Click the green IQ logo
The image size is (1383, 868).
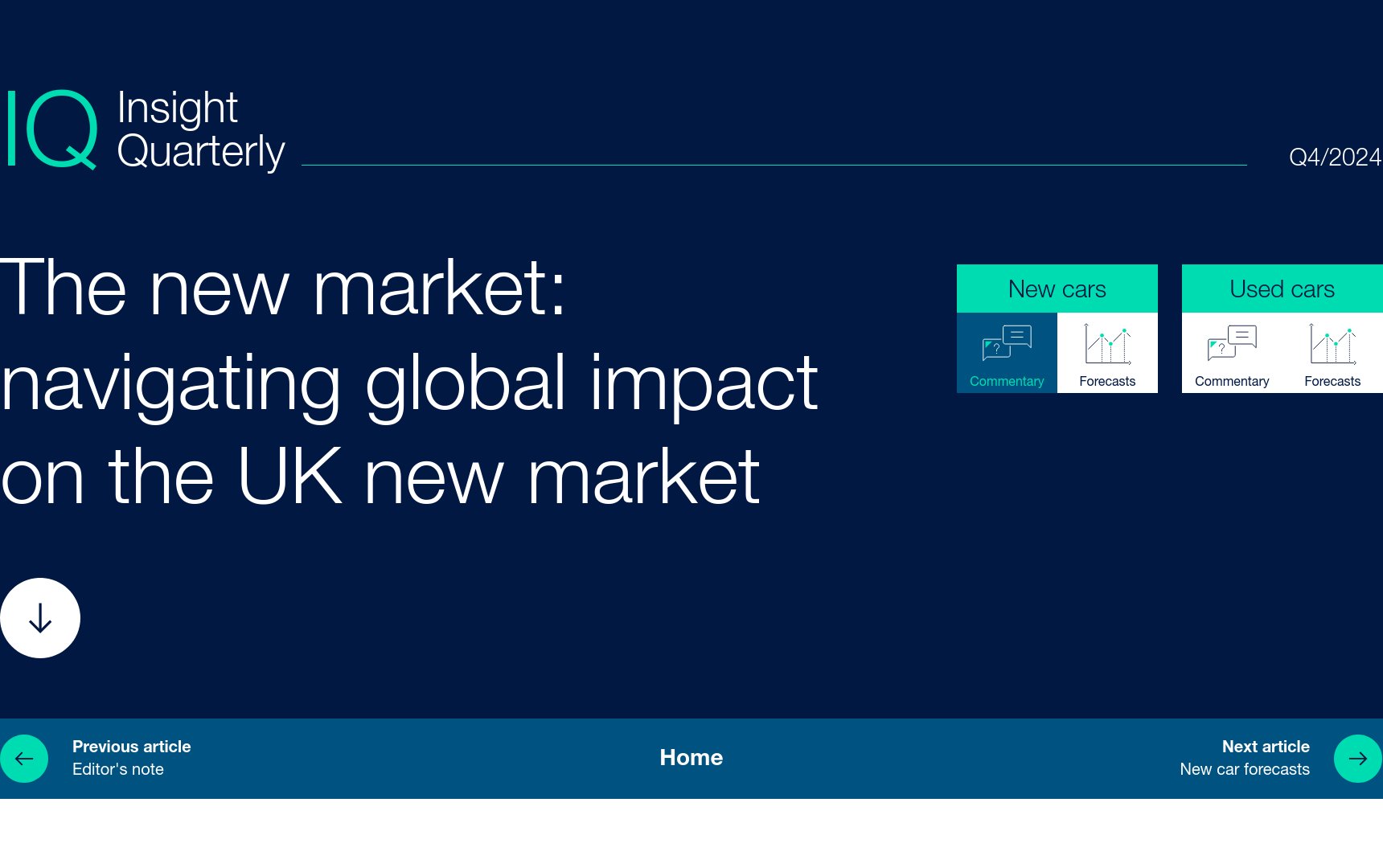click(53, 129)
